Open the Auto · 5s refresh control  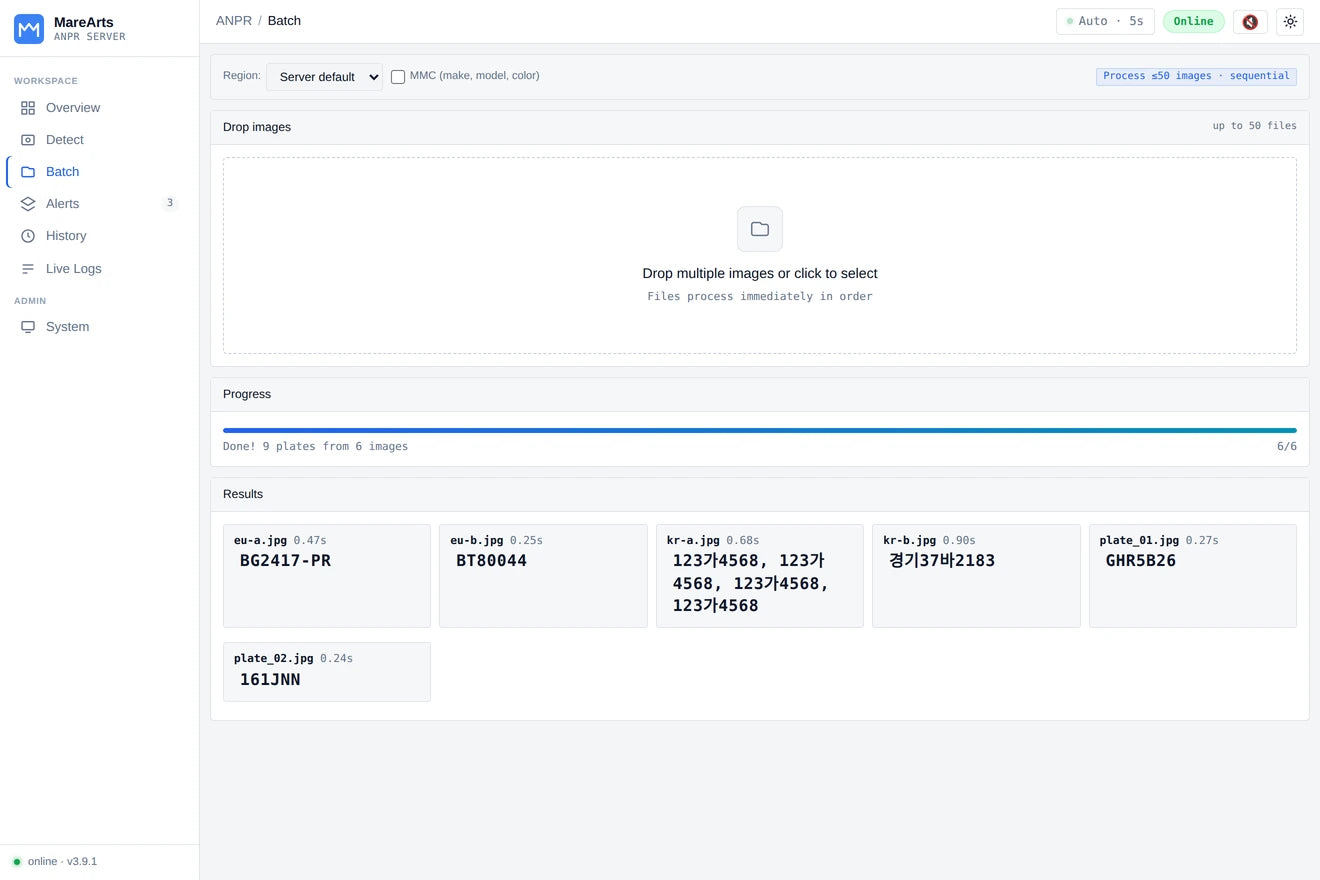tap(1105, 22)
